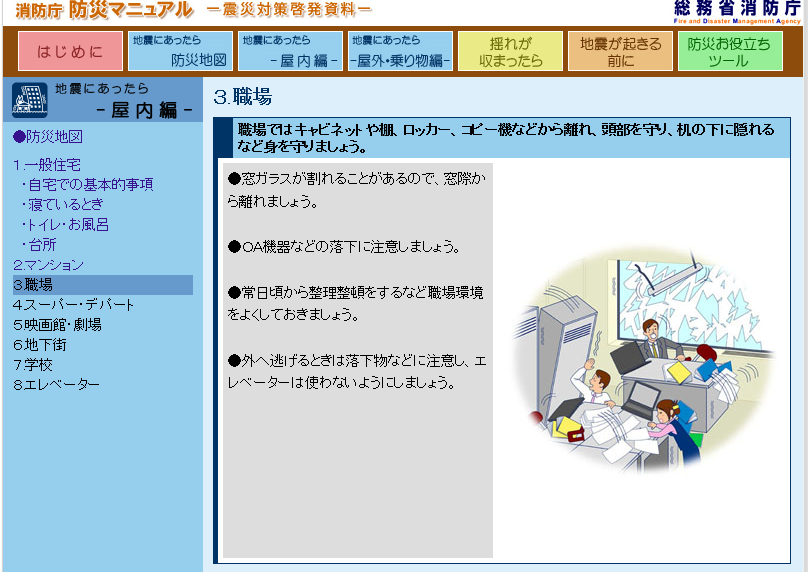This screenshot has height=572, width=808.
Task: Select the highlighted 3.職場 sidebar item
Action: [103, 285]
